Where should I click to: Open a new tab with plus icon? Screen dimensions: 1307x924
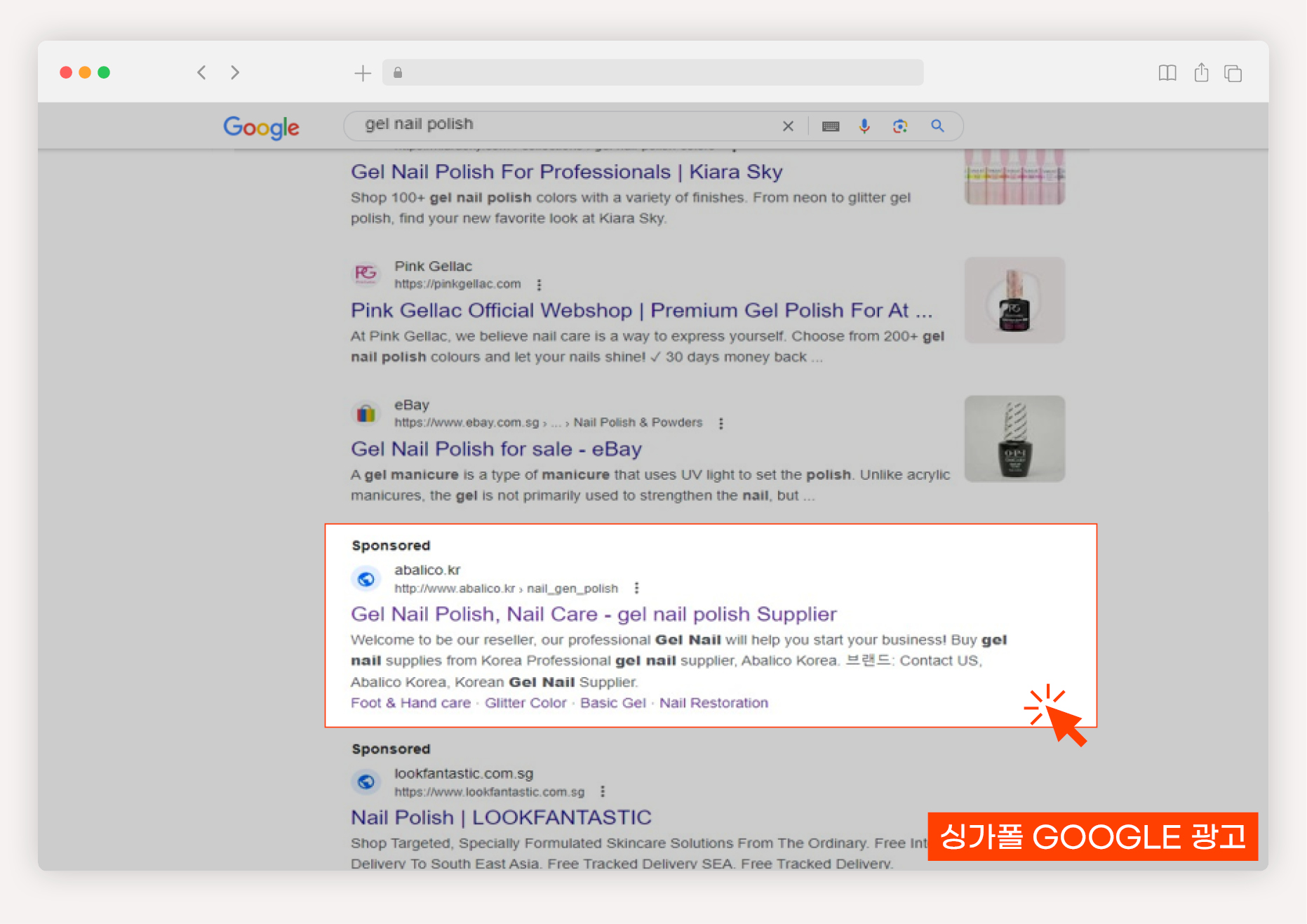363,73
